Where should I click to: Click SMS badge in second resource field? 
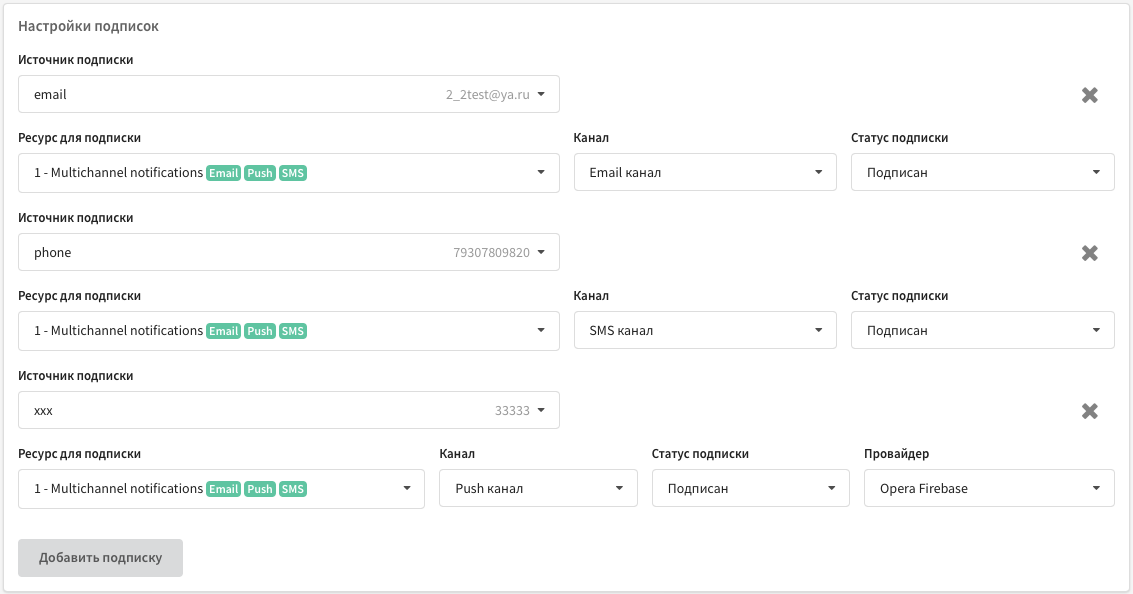[x=293, y=331]
